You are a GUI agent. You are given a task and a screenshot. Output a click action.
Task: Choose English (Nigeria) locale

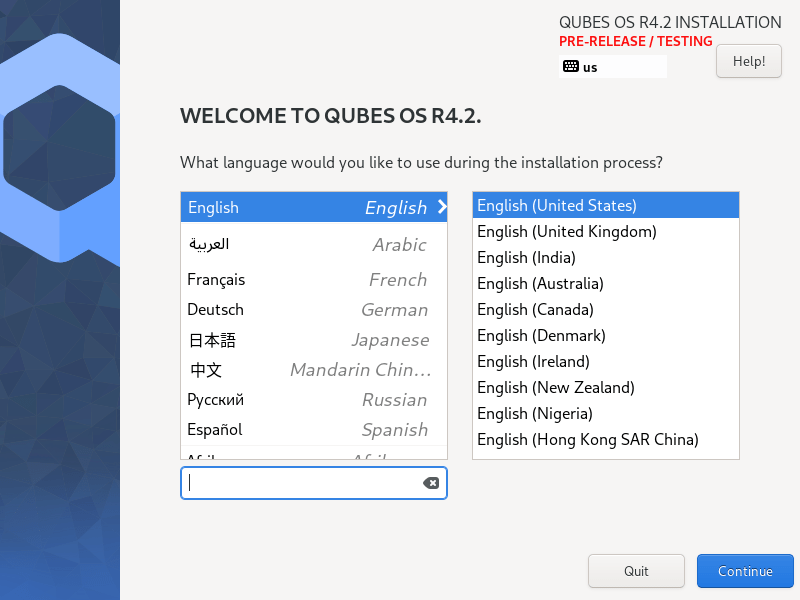point(606,413)
